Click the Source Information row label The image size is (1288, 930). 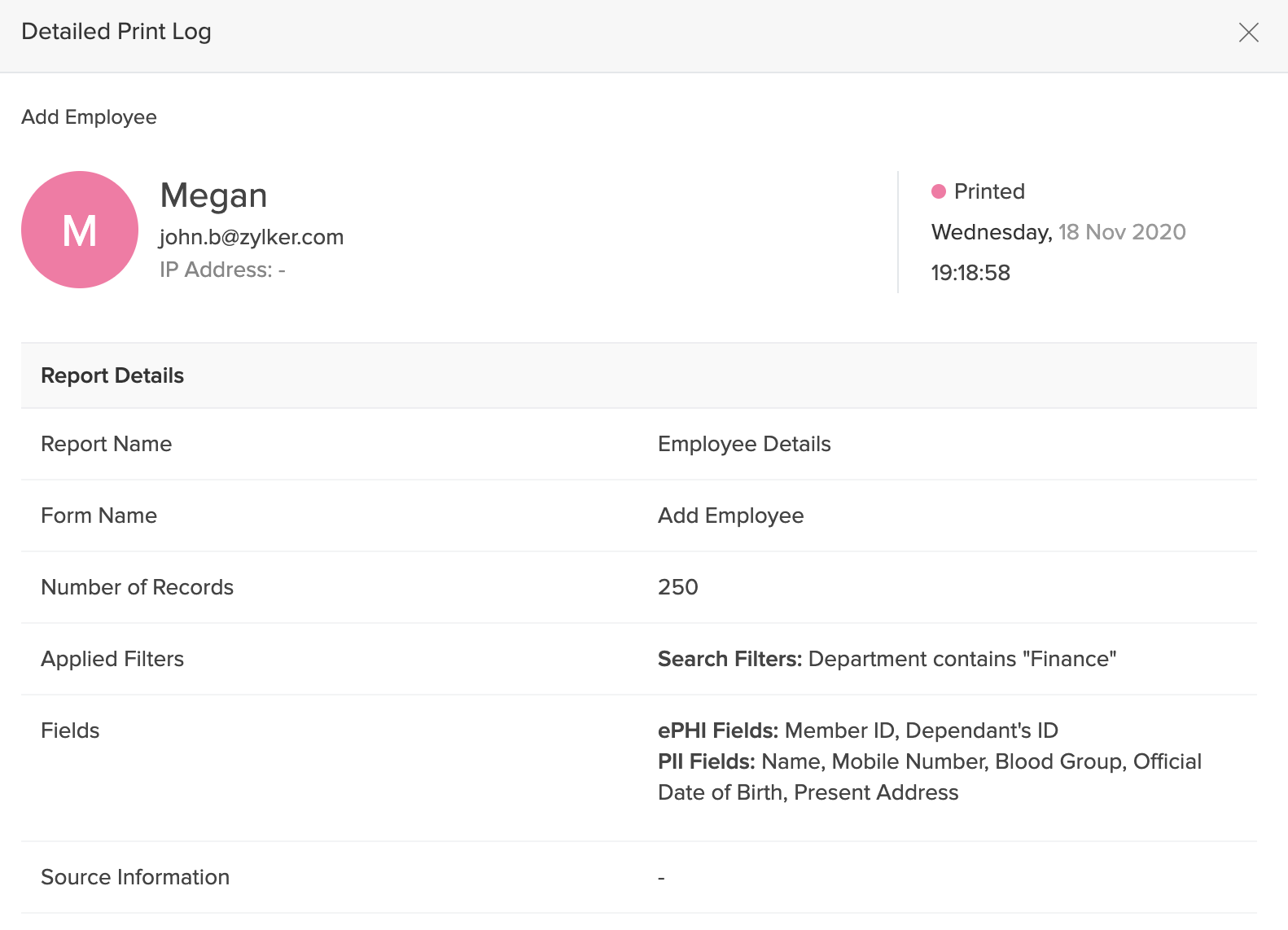coord(135,877)
